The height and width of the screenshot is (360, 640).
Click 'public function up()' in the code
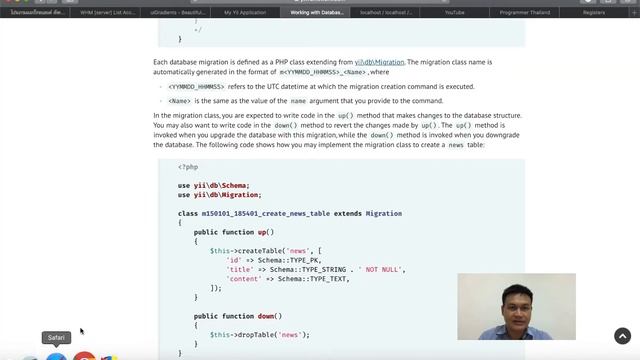[234, 232]
